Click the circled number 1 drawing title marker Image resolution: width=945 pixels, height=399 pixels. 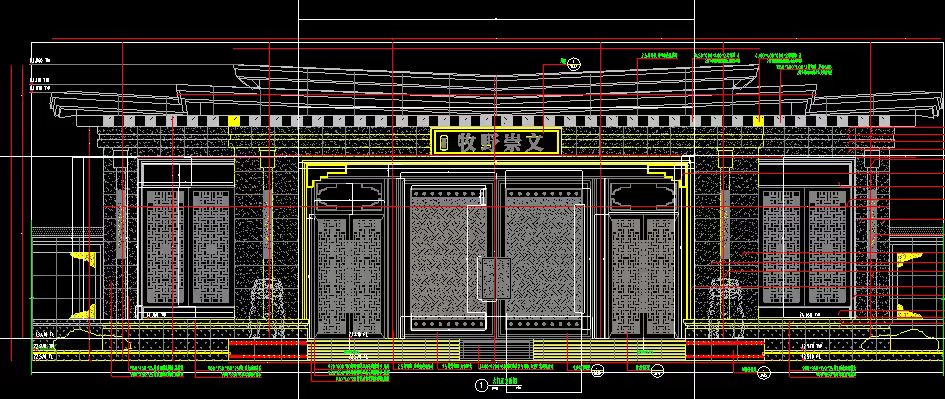point(481,385)
